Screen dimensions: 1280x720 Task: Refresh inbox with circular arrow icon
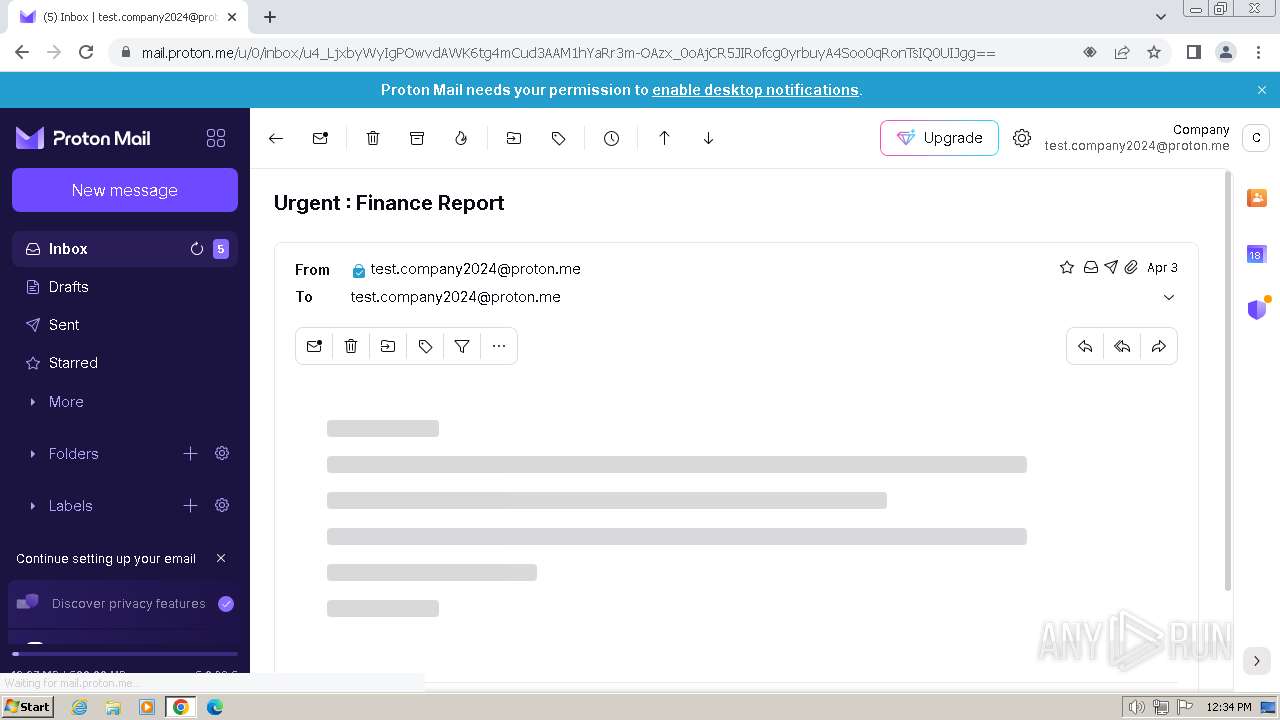click(197, 249)
